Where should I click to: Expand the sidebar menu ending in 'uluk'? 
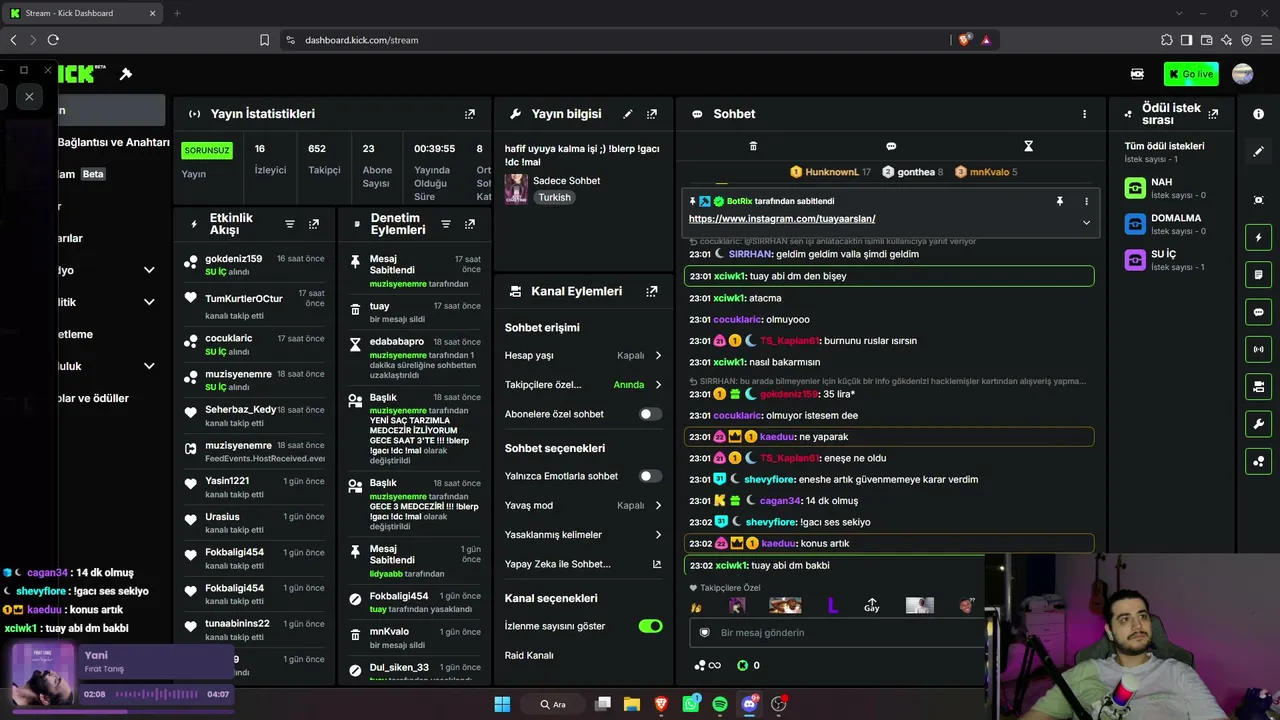pyautogui.click(x=149, y=366)
